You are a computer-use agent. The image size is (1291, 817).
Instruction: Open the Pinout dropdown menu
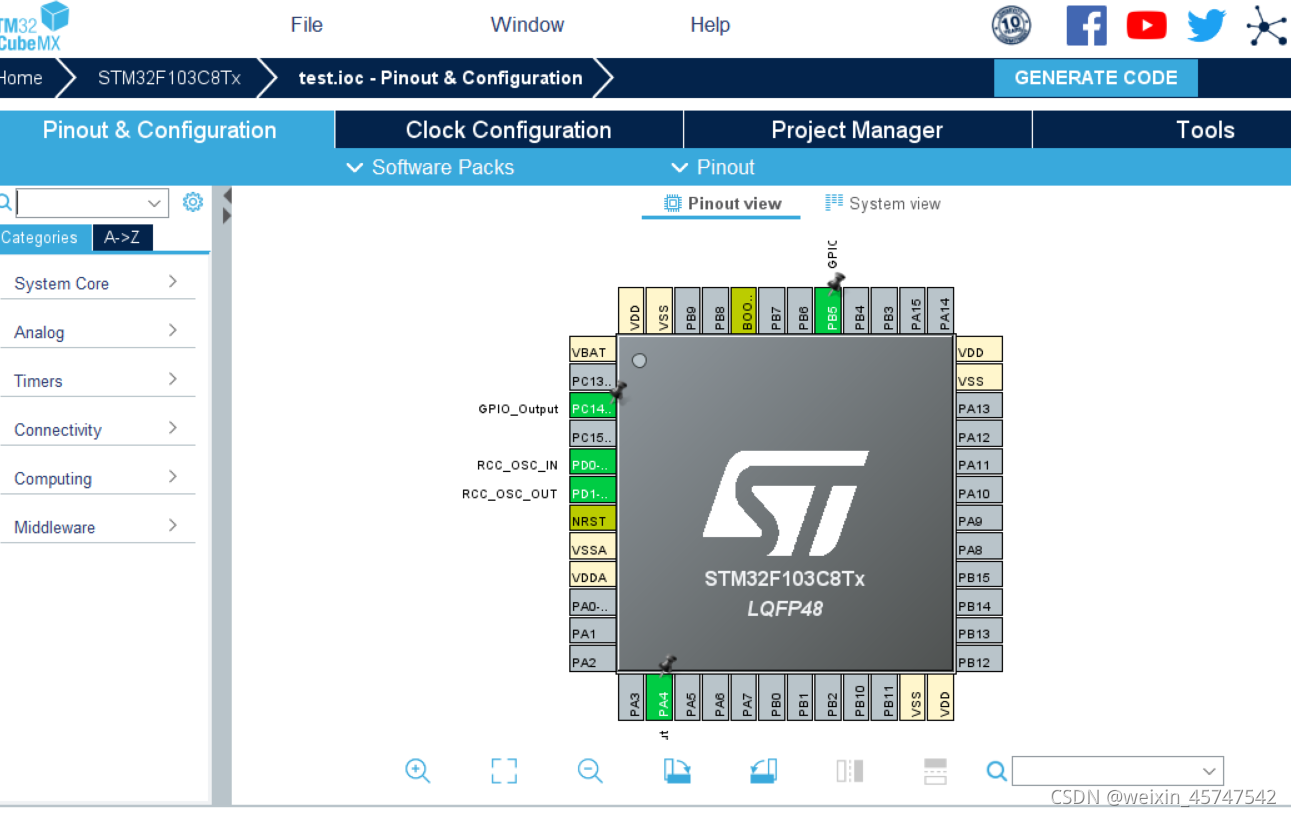point(713,167)
